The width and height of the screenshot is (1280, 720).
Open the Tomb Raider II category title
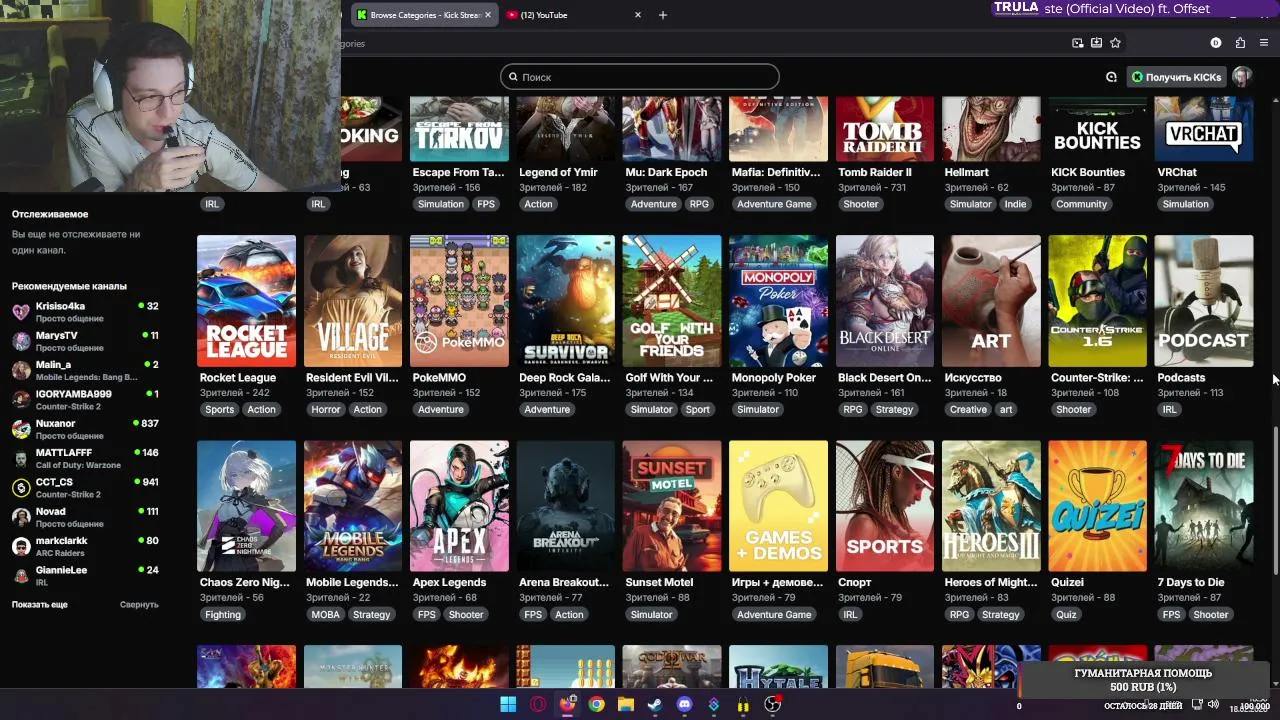click(875, 172)
